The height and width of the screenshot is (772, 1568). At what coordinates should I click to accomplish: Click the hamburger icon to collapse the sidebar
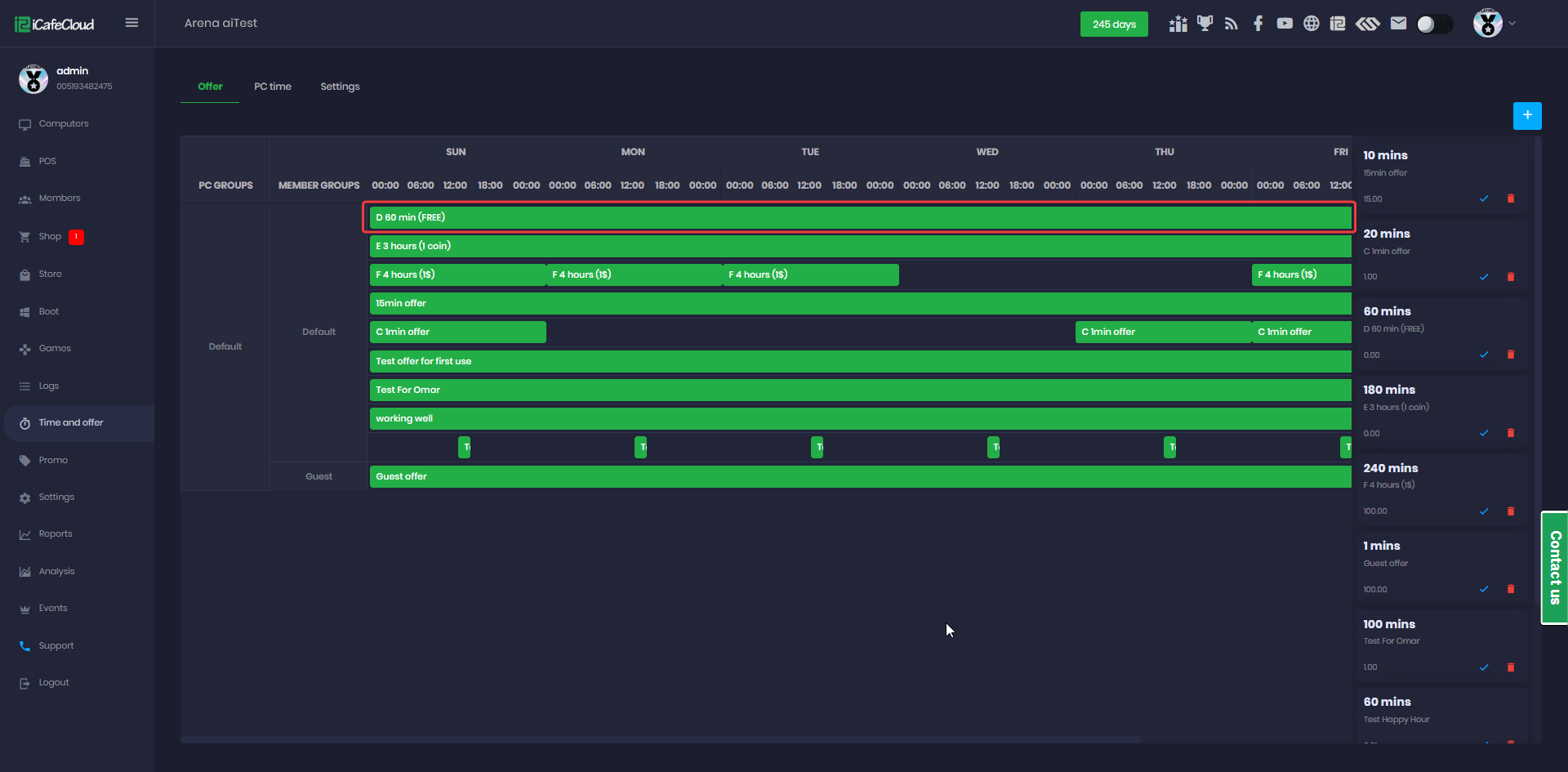click(131, 23)
